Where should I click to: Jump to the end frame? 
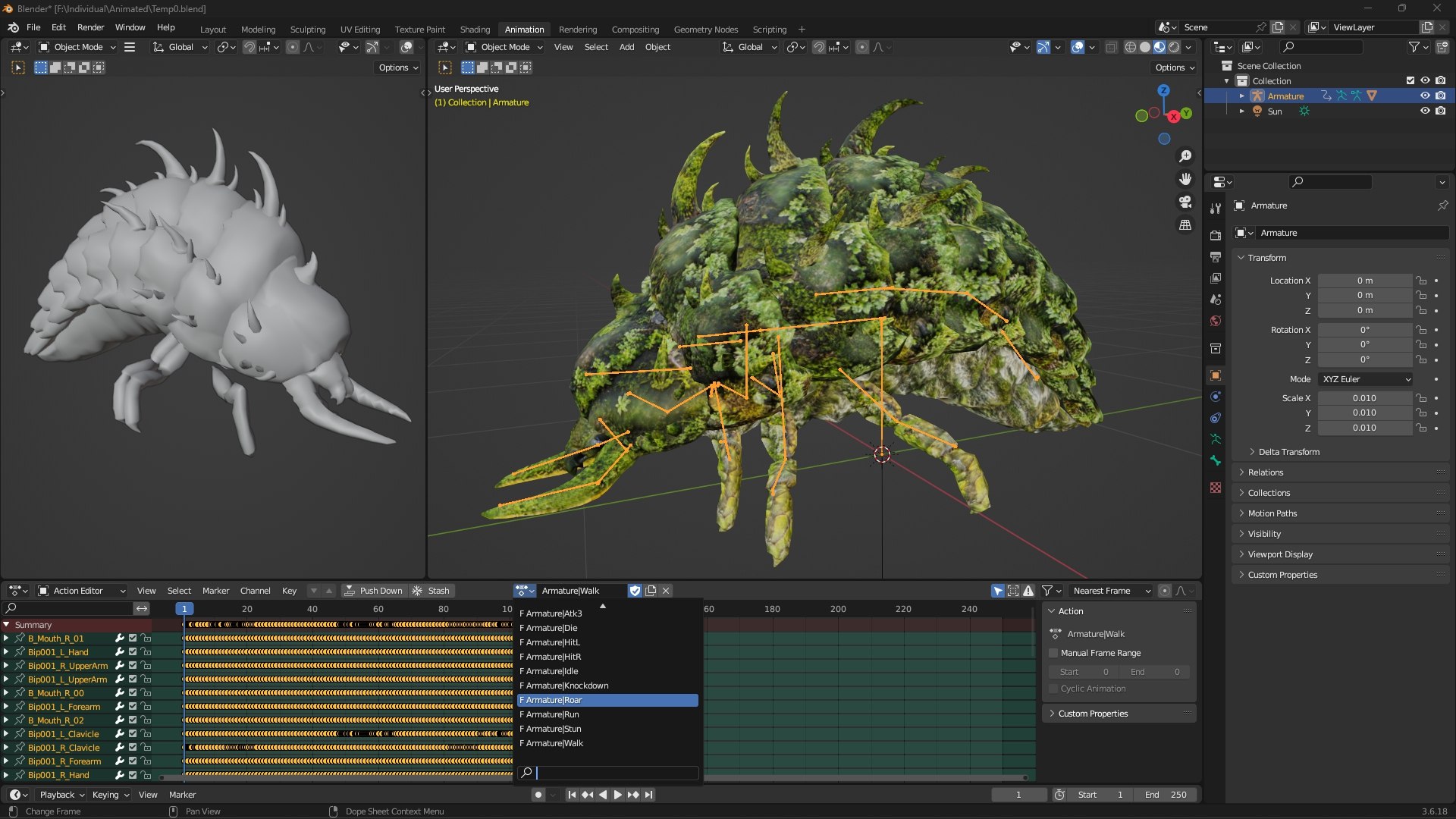[x=648, y=795]
